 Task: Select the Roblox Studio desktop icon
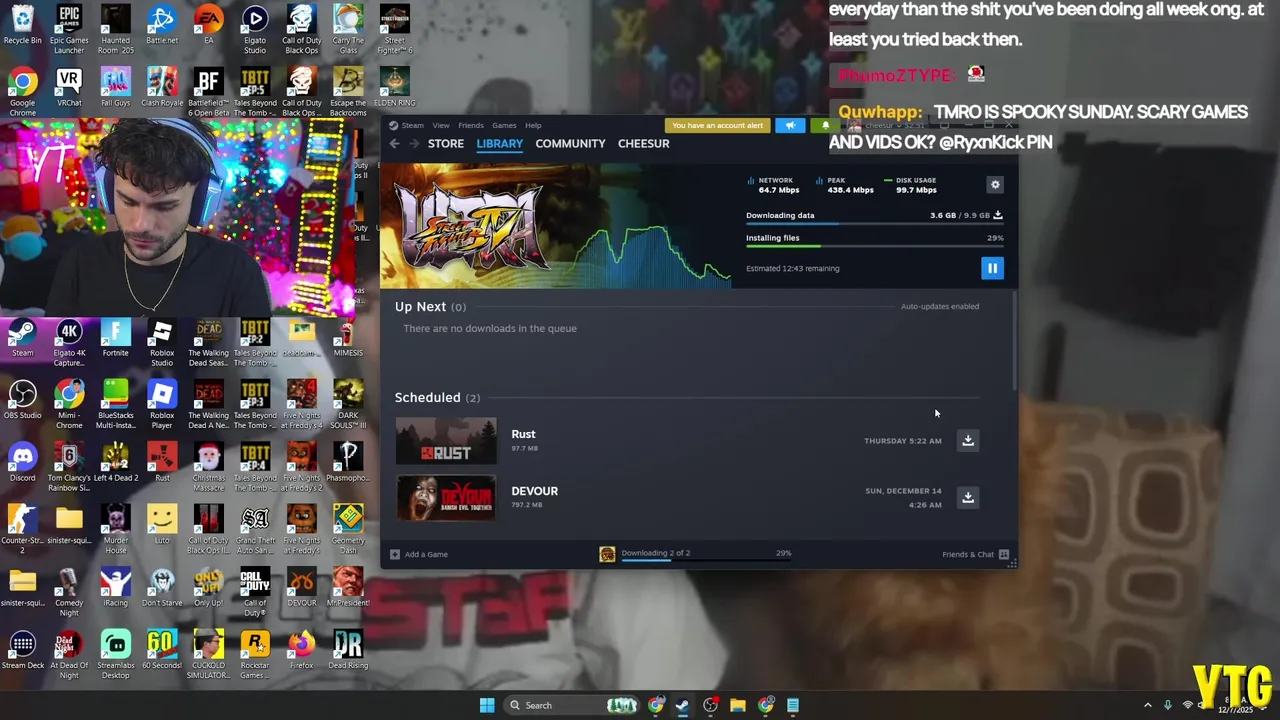pos(162,343)
